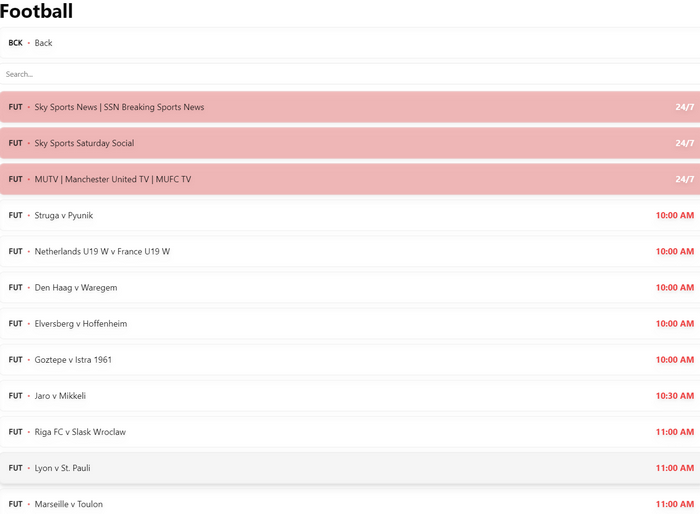Select Marseille v Toulon match
Image resolution: width=700 pixels, height=514 pixels.
click(350, 502)
